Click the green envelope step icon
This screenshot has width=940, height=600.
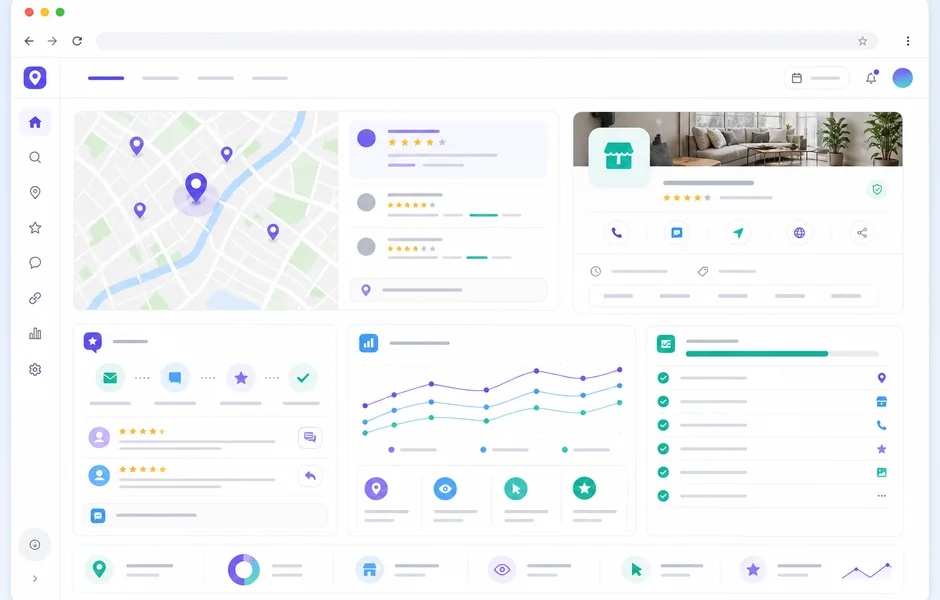coord(110,378)
